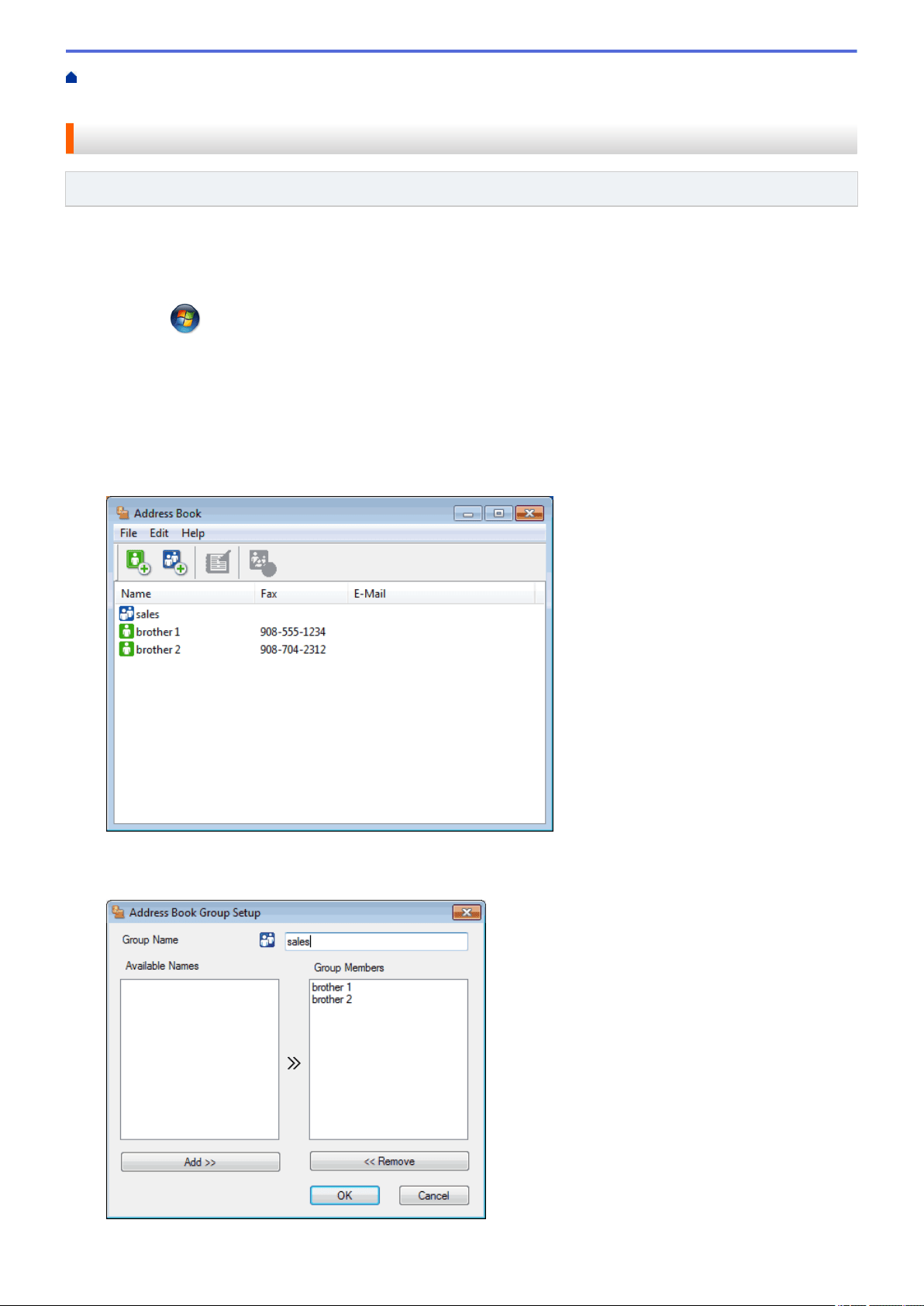Sort by the Fax column header
Screen dimensions: 924x1306
tap(301, 594)
